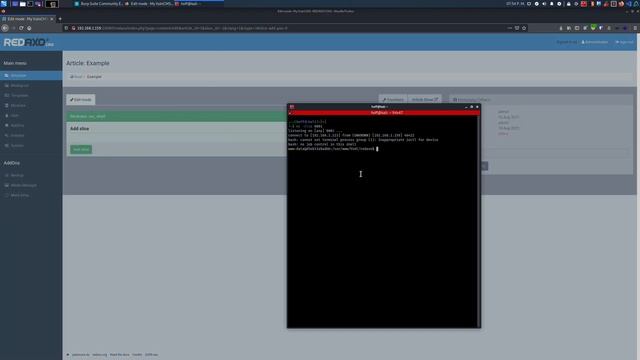640x360 pixels.
Task: Open Installer in the REDAXO main menu
Action: pos(31,136)
